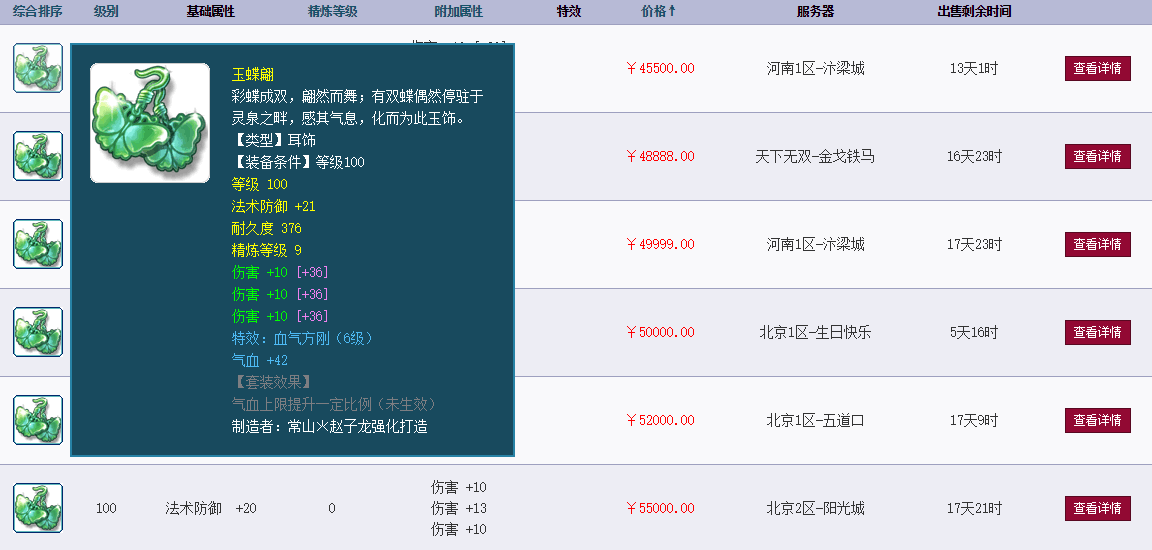Viewport: 1152px width, 550px height.
Task: Click the 附加属性 column header
Action: tap(458, 12)
